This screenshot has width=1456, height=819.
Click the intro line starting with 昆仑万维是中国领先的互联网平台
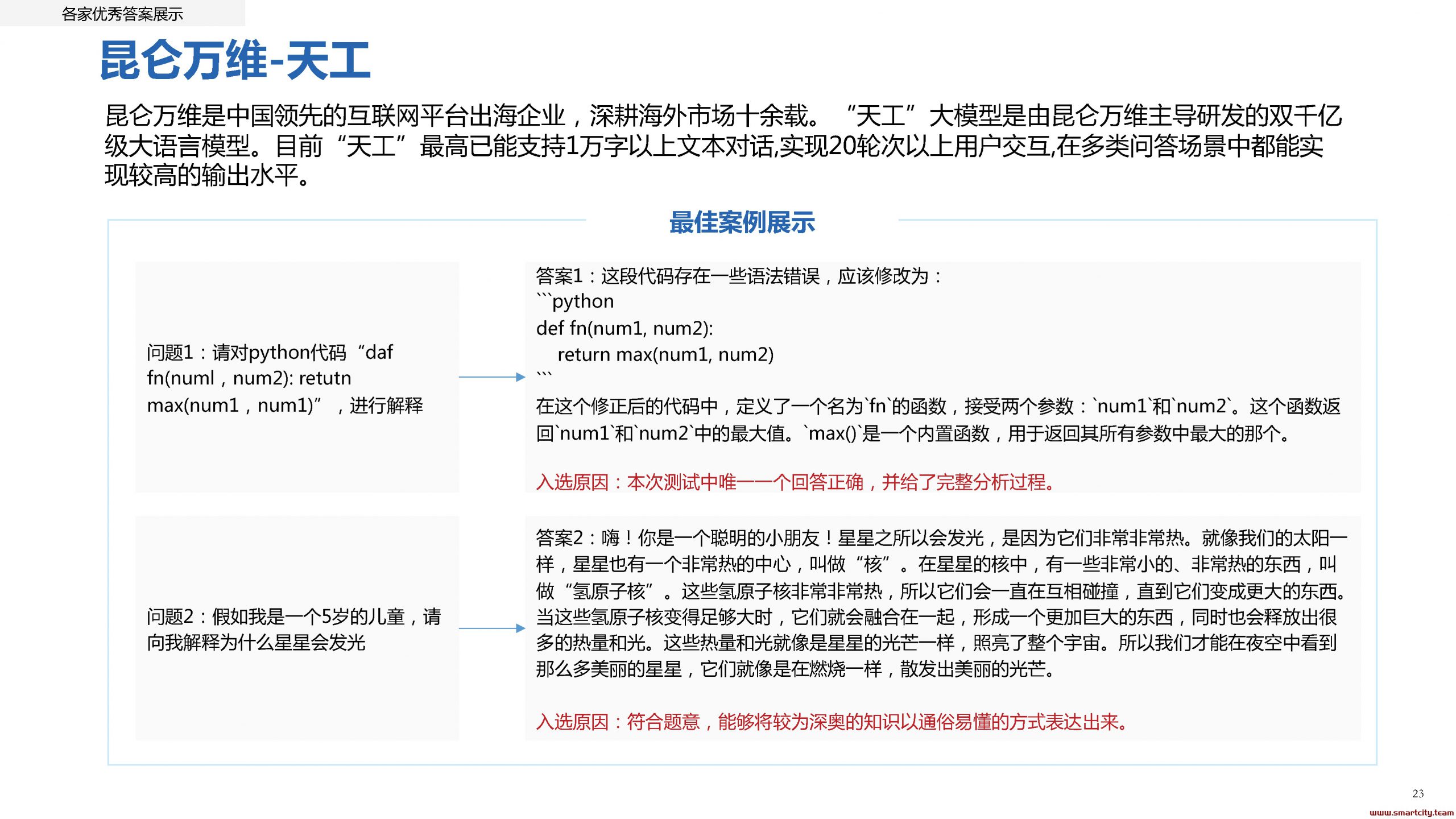click(723, 116)
